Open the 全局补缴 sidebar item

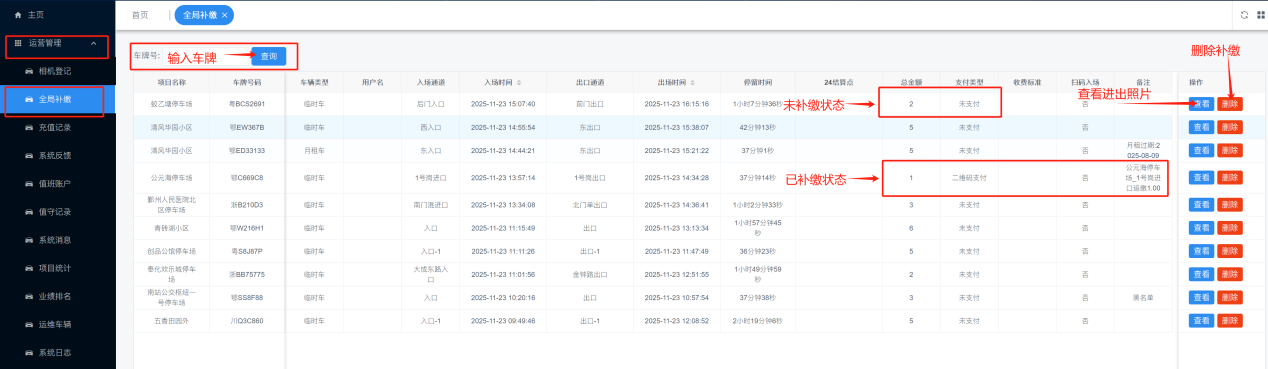(x=58, y=99)
